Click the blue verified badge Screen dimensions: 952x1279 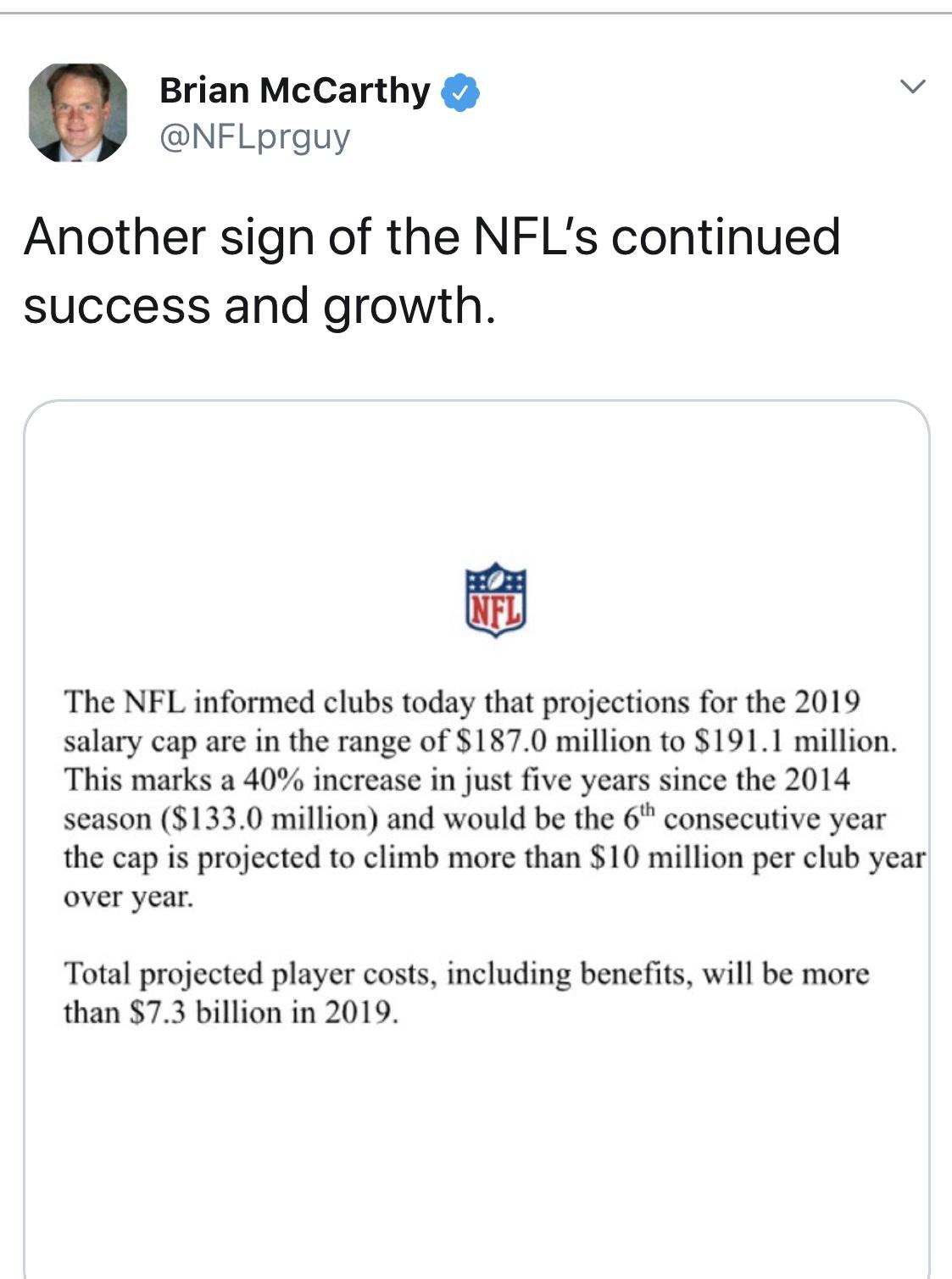[x=461, y=92]
